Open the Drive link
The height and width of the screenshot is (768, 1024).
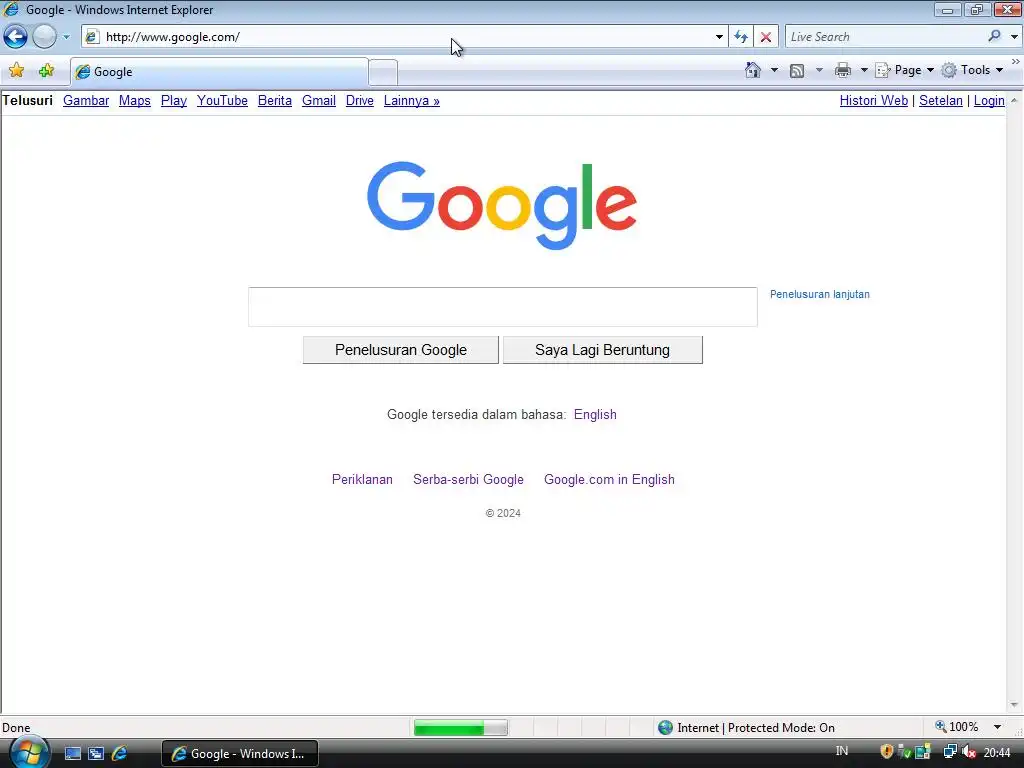[360, 101]
